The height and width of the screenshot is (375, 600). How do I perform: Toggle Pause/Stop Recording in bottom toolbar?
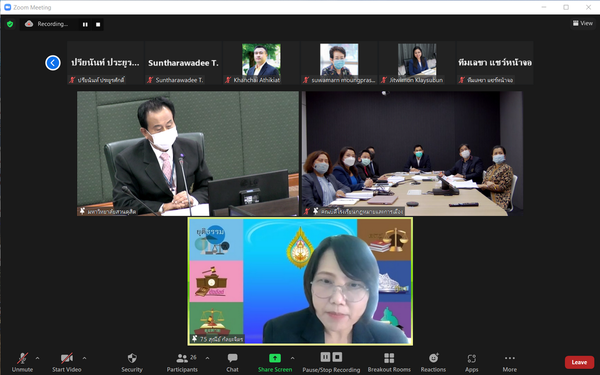click(331, 362)
